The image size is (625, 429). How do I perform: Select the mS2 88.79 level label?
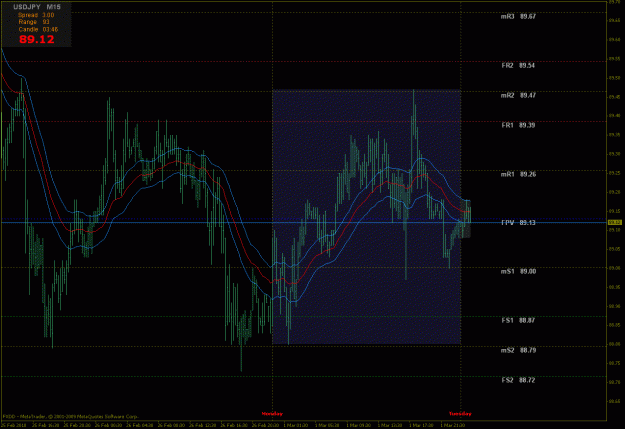[518, 350]
